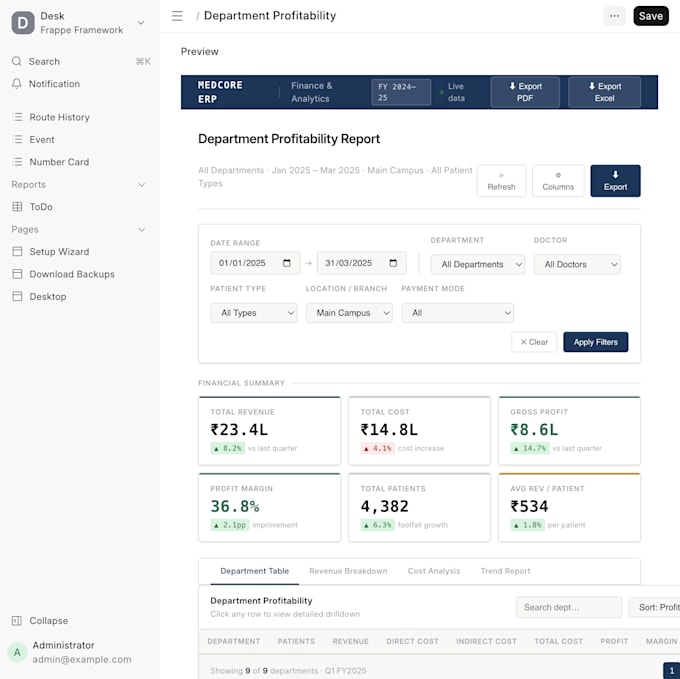Open calendar picker on start date field
The width and height of the screenshot is (680, 679).
click(x=287, y=263)
